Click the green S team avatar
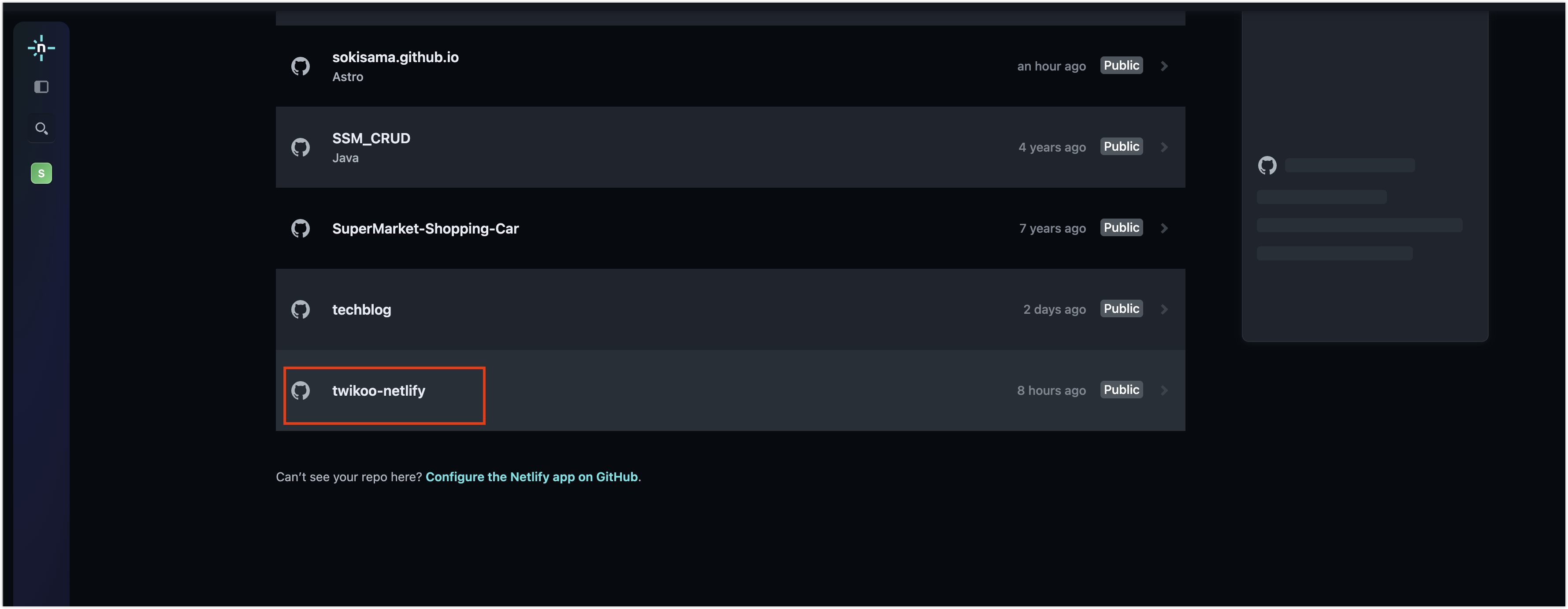 click(x=41, y=173)
